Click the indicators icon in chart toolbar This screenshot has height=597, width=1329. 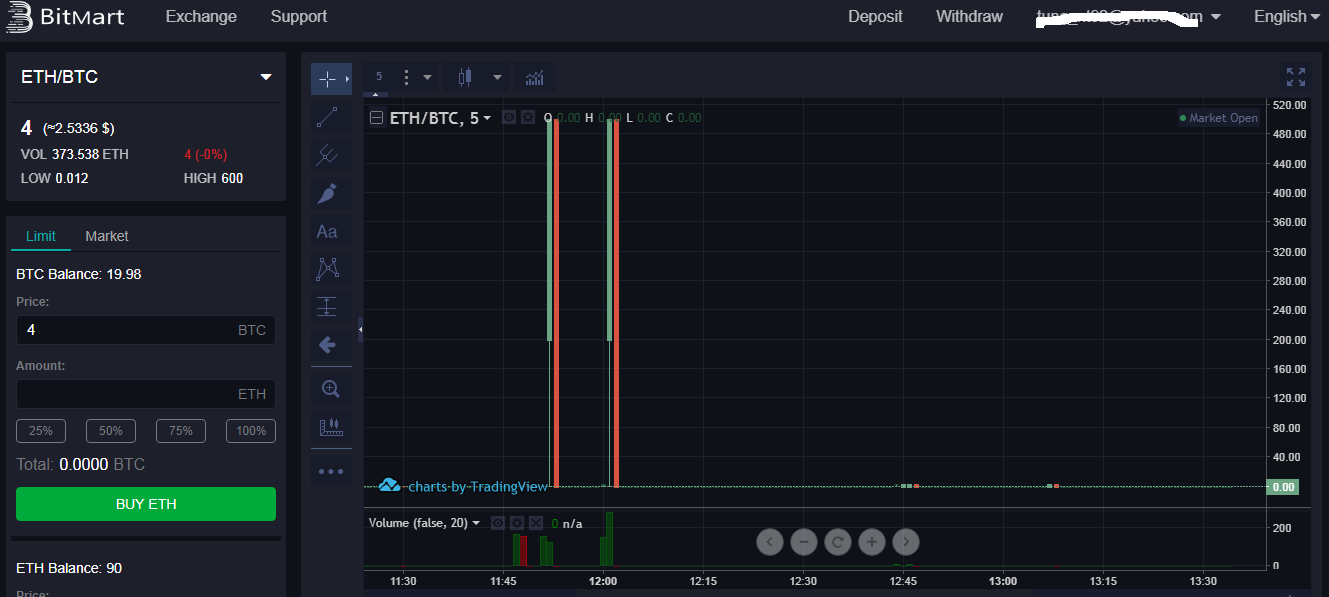[x=535, y=77]
